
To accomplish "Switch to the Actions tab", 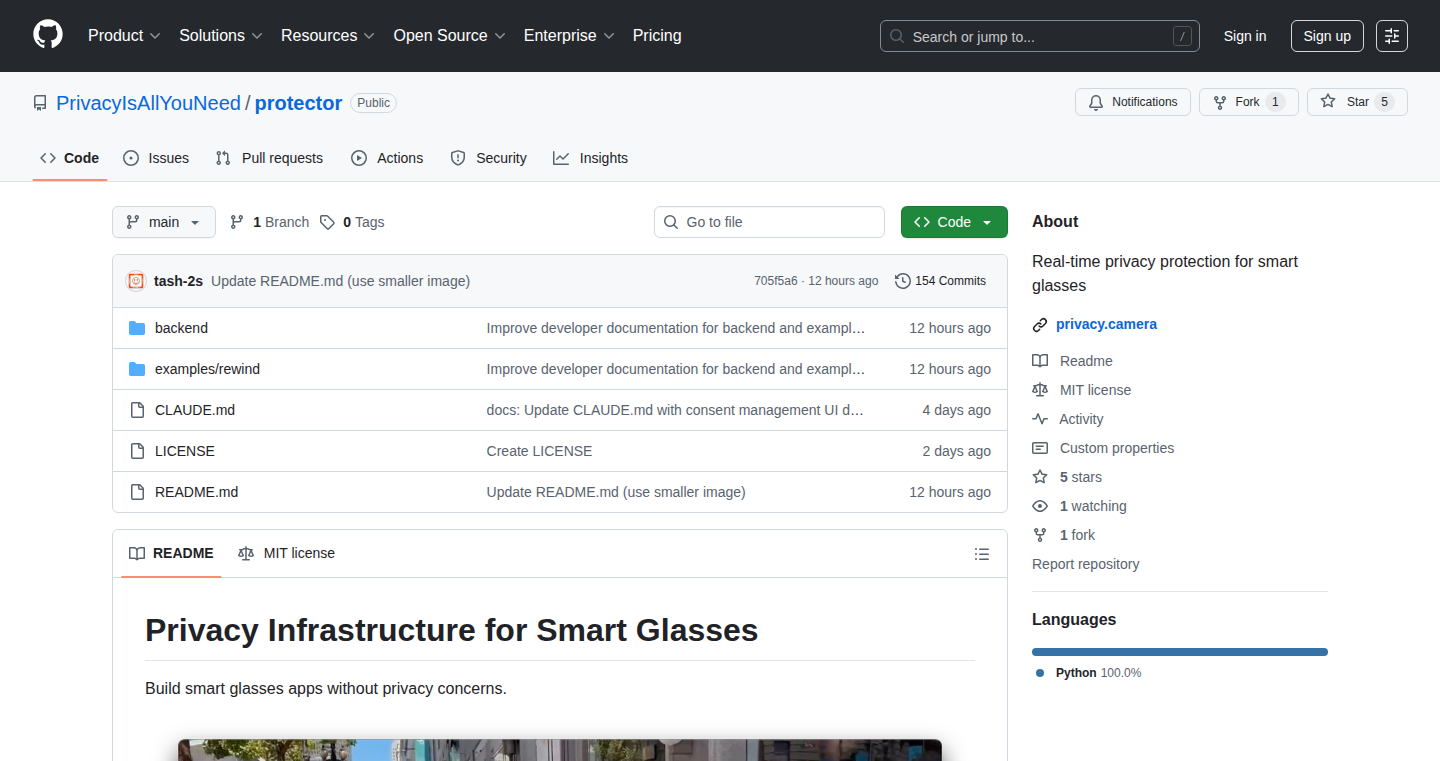I will pos(387,158).
